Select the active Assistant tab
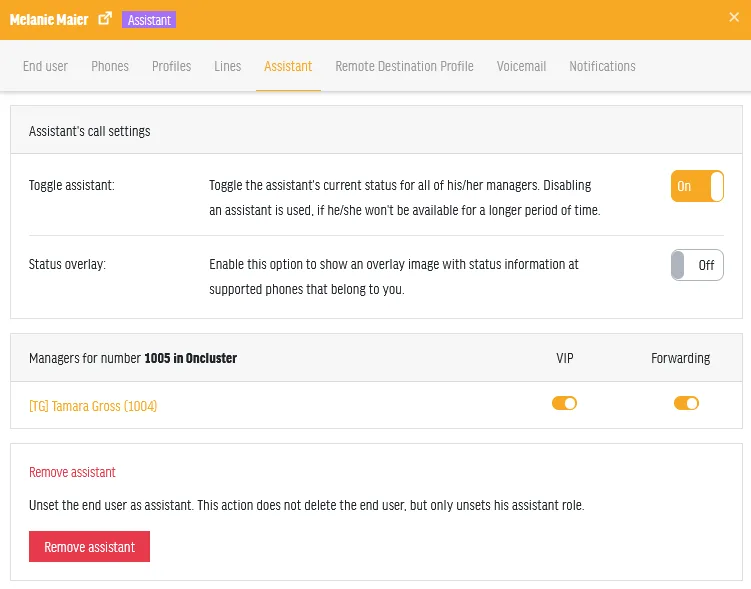The width and height of the screenshot is (751, 589). pos(288,66)
